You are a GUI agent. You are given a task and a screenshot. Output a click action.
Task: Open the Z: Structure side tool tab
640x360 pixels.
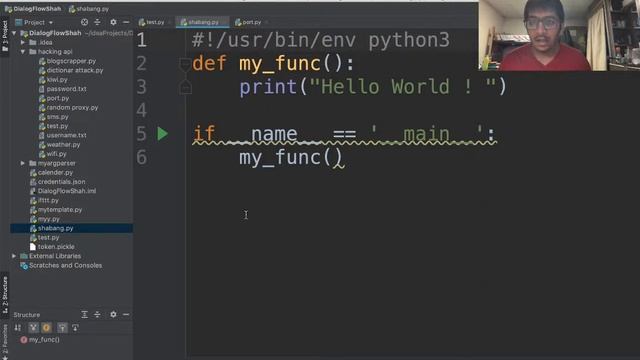click(5, 295)
